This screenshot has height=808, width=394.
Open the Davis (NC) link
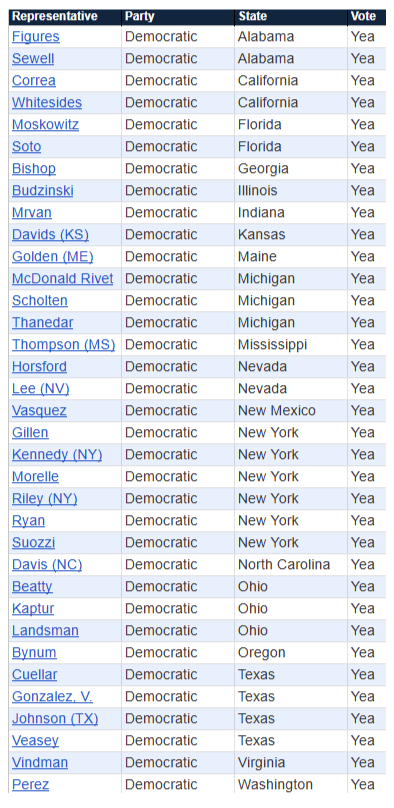click(47, 565)
